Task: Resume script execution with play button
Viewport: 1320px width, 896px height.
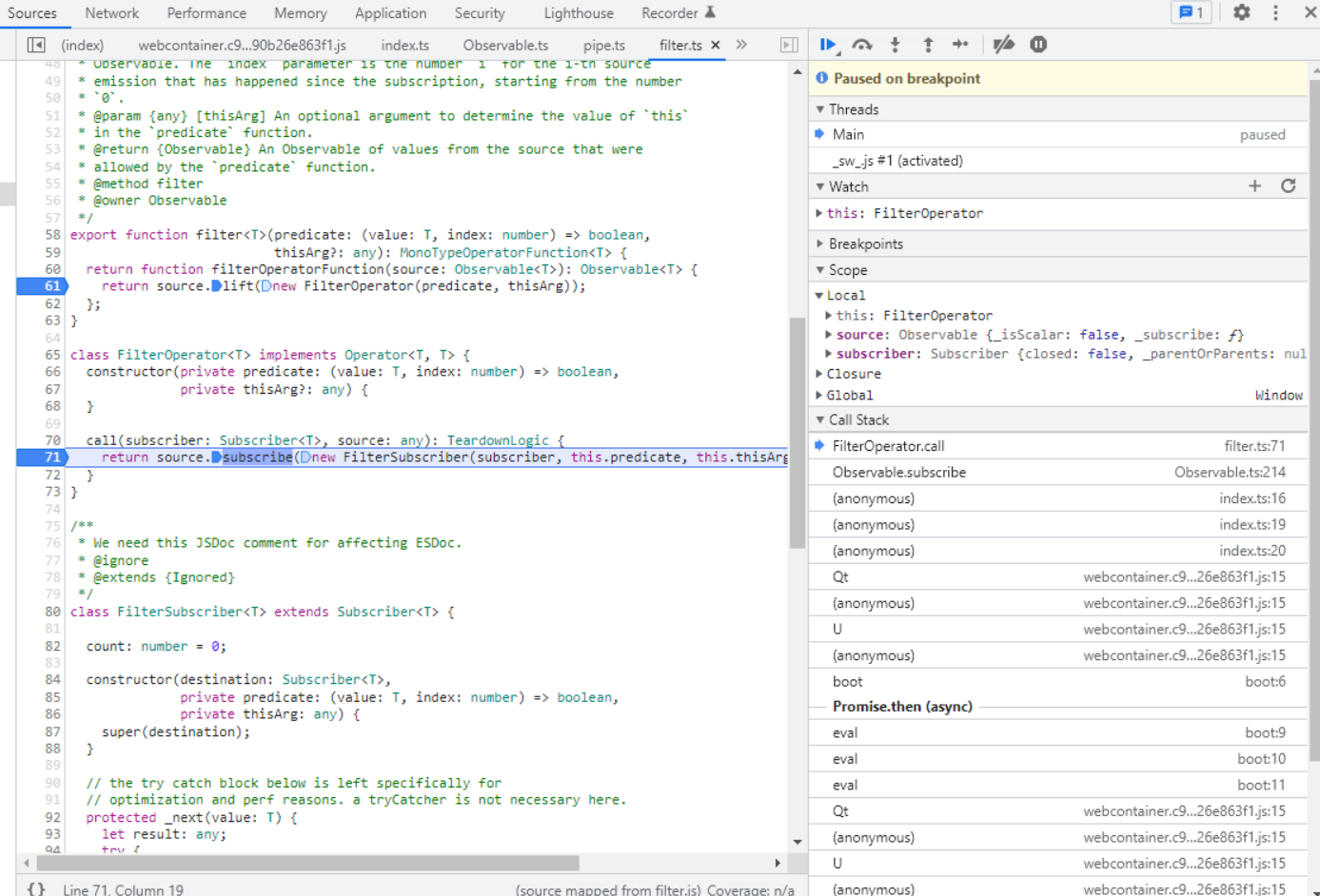Action: point(827,45)
